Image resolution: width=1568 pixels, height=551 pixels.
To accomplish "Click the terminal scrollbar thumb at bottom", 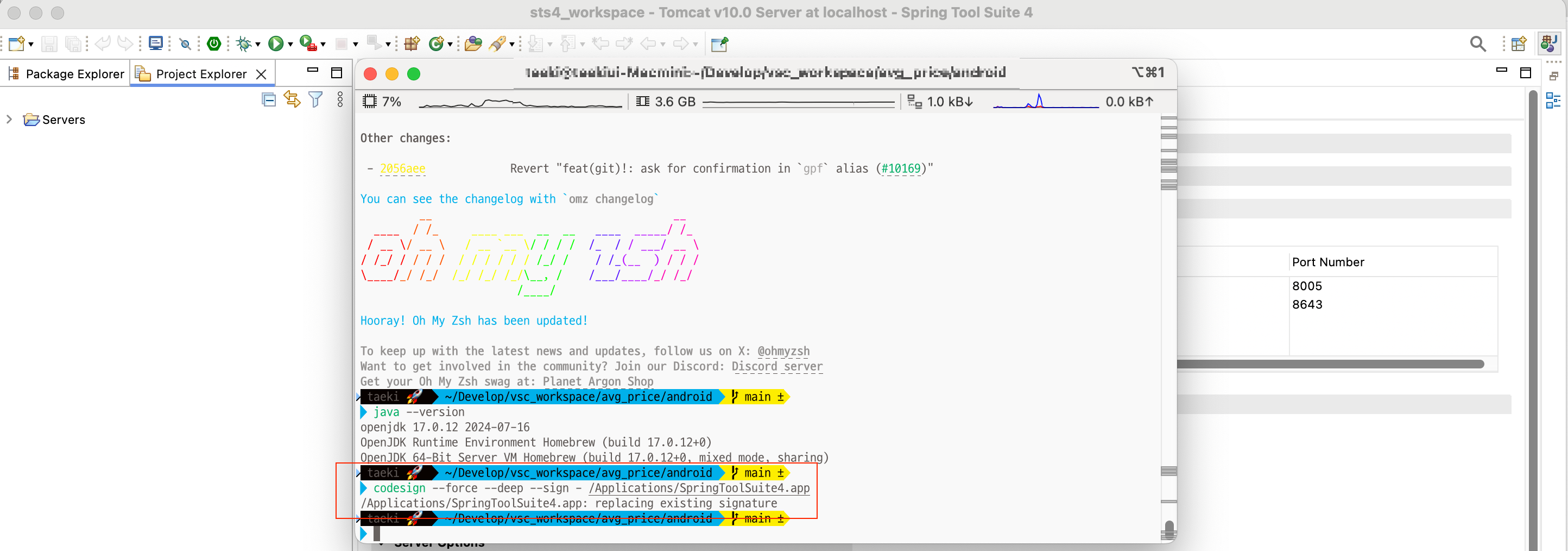I will tap(1169, 530).
